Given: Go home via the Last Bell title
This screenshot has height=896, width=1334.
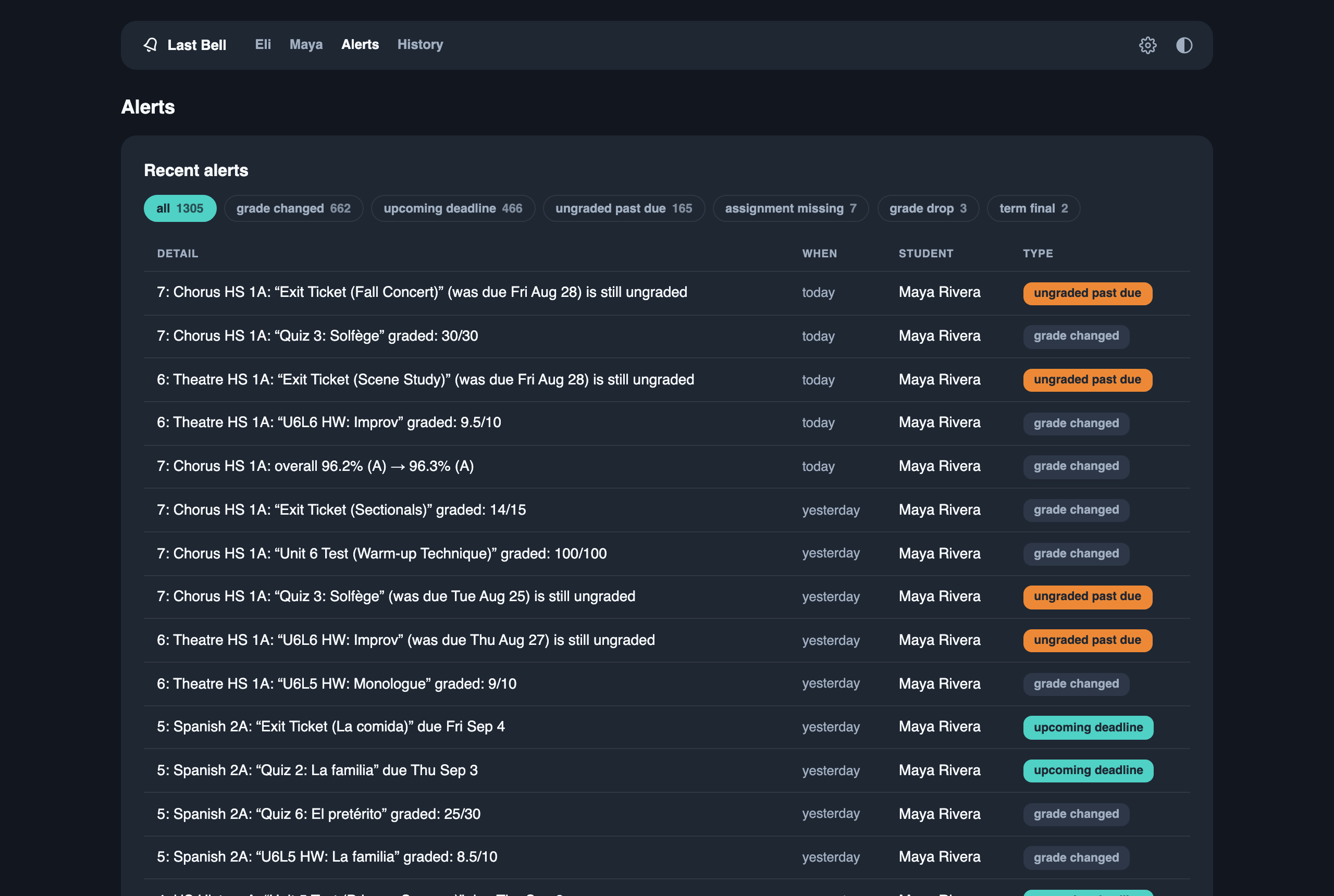Looking at the screenshot, I should pos(196,45).
